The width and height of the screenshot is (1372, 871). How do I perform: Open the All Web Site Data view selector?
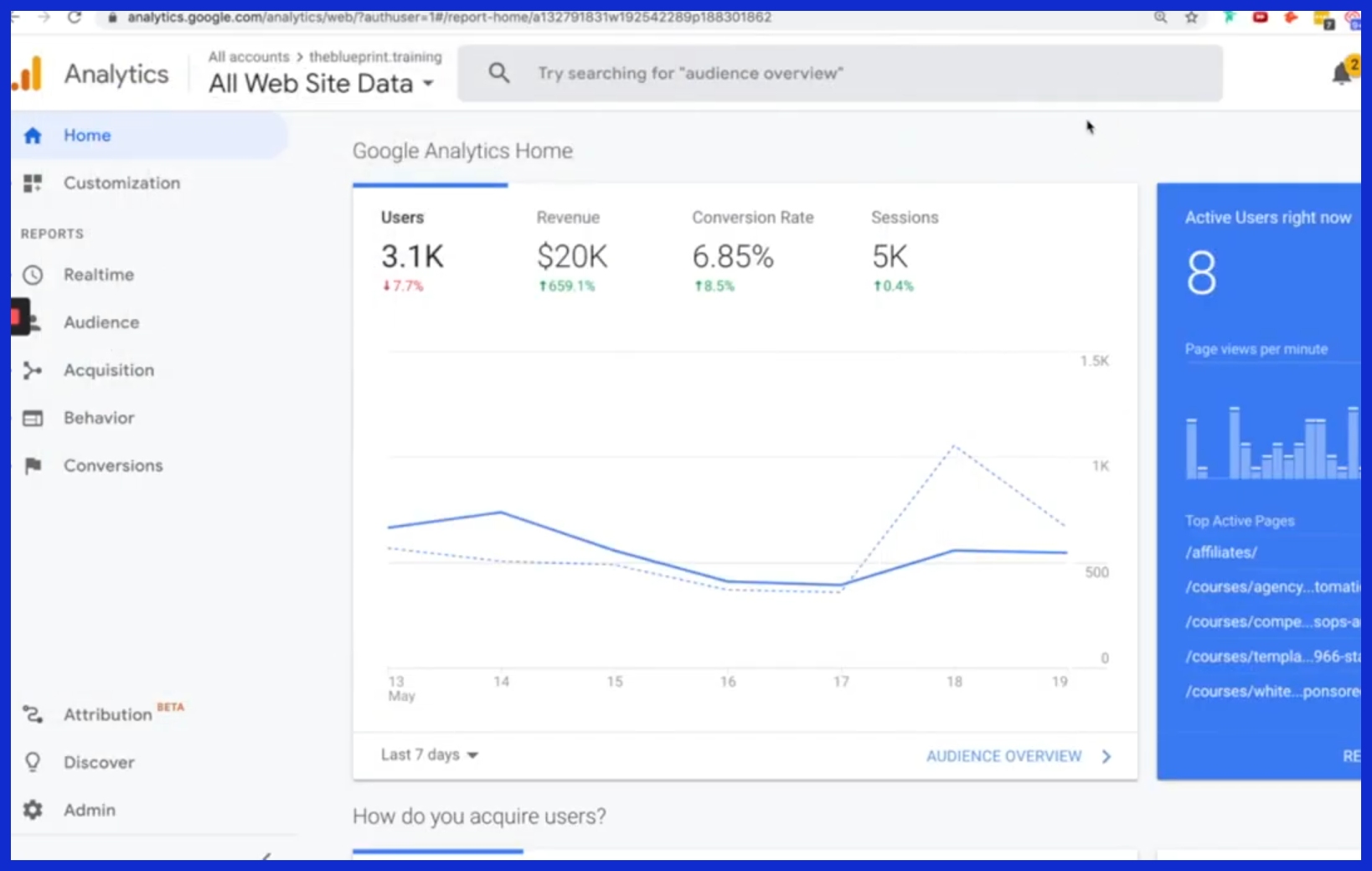point(321,84)
